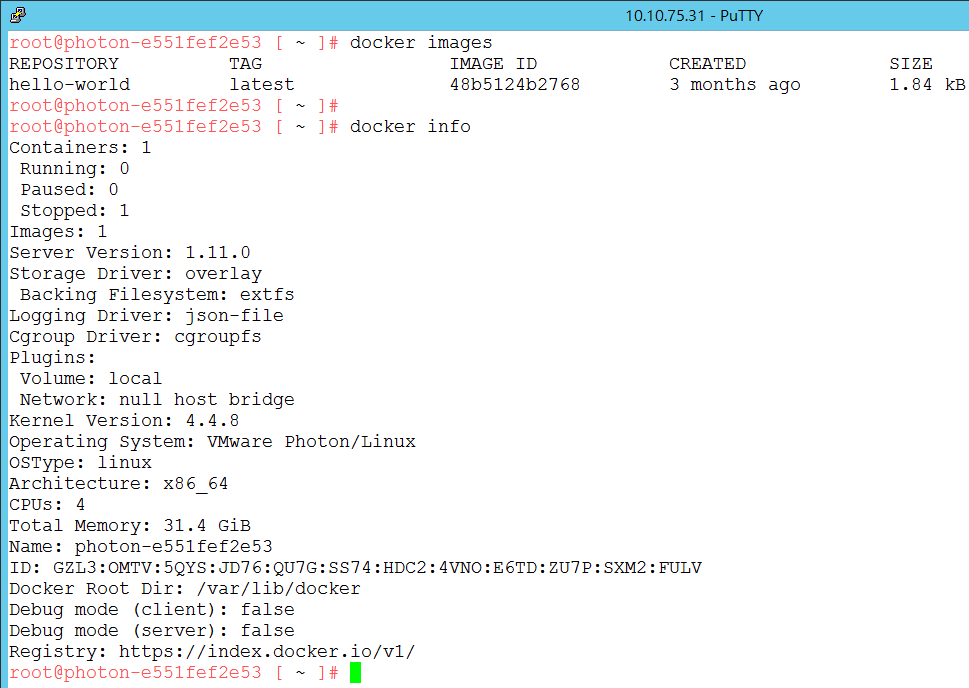
Task: Click the 'docker images' command text
Action: tap(421, 43)
